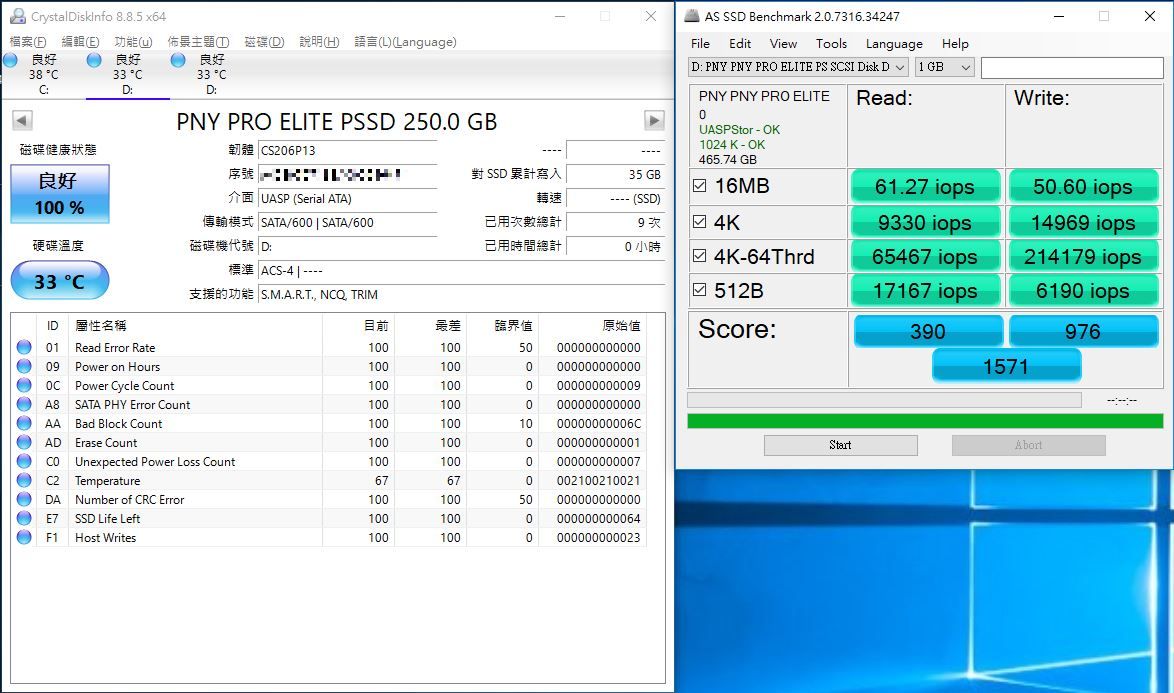This screenshot has width=1174, height=693.
Task: Click the 良好 100% health status button
Action: point(60,194)
